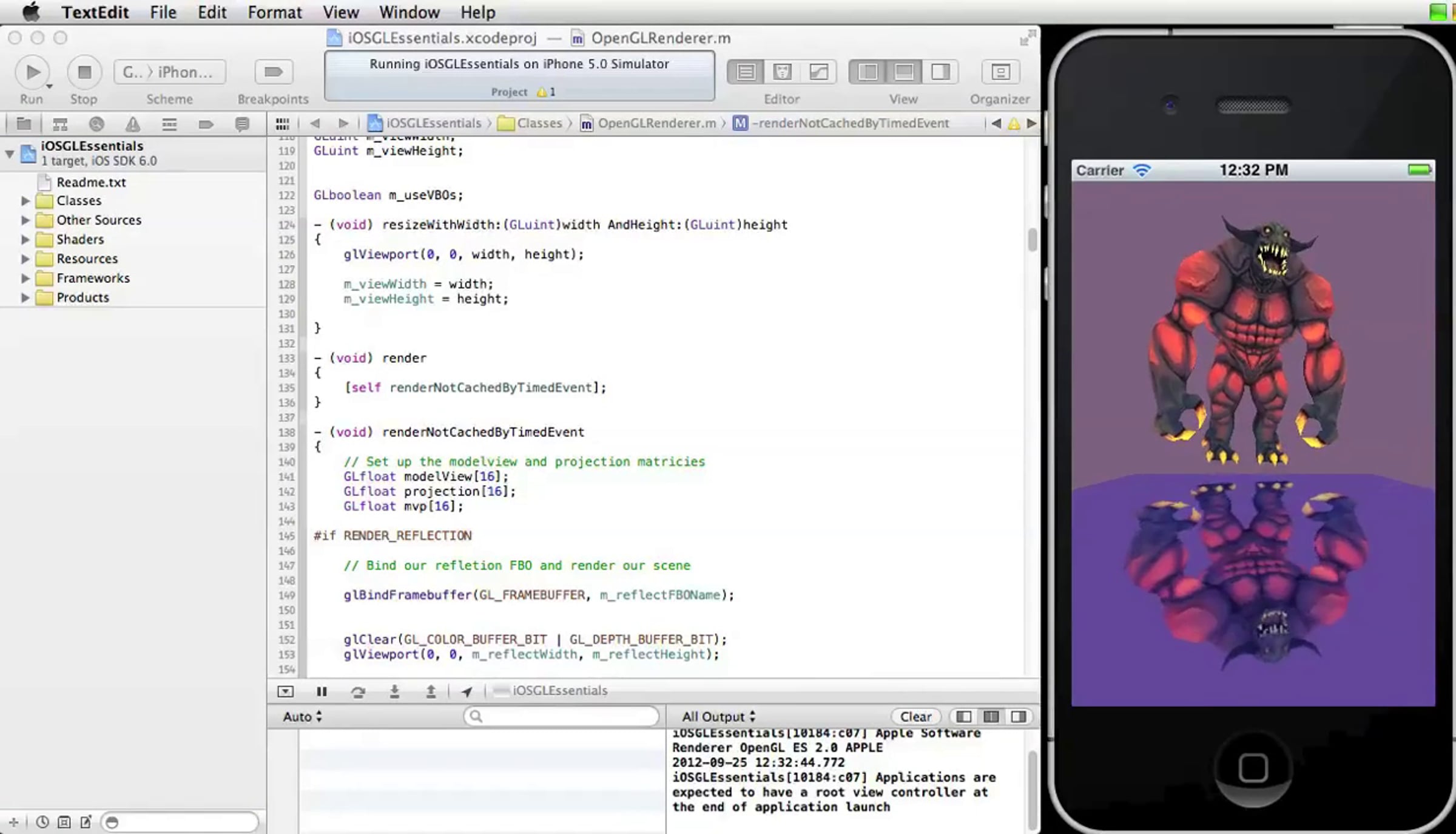Show the Debug navigator

click(x=169, y=124)
